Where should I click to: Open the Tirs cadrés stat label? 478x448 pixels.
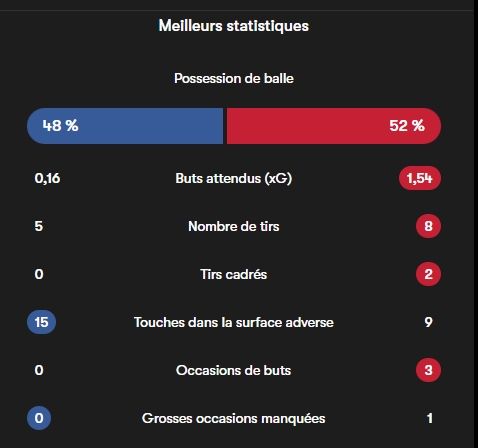pos(234,274)
